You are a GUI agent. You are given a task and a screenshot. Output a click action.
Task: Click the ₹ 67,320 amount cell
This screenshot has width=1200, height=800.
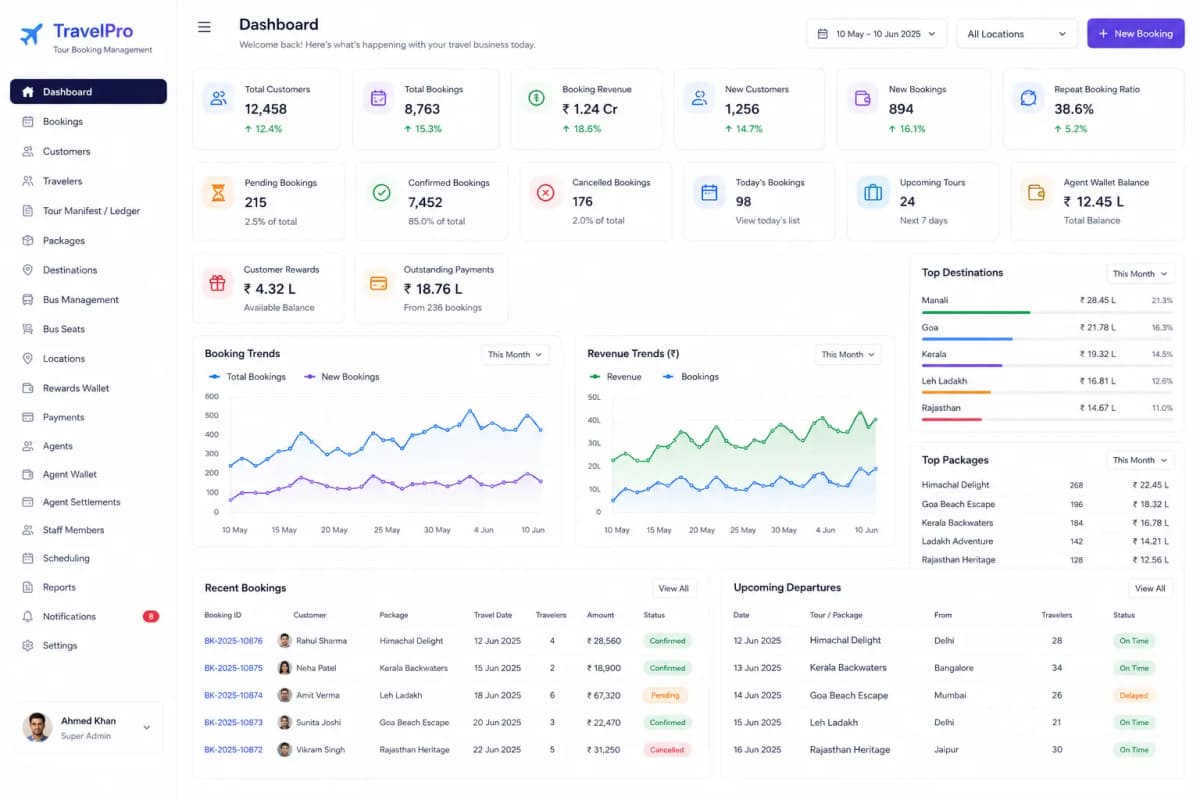[x=604, y=695]
